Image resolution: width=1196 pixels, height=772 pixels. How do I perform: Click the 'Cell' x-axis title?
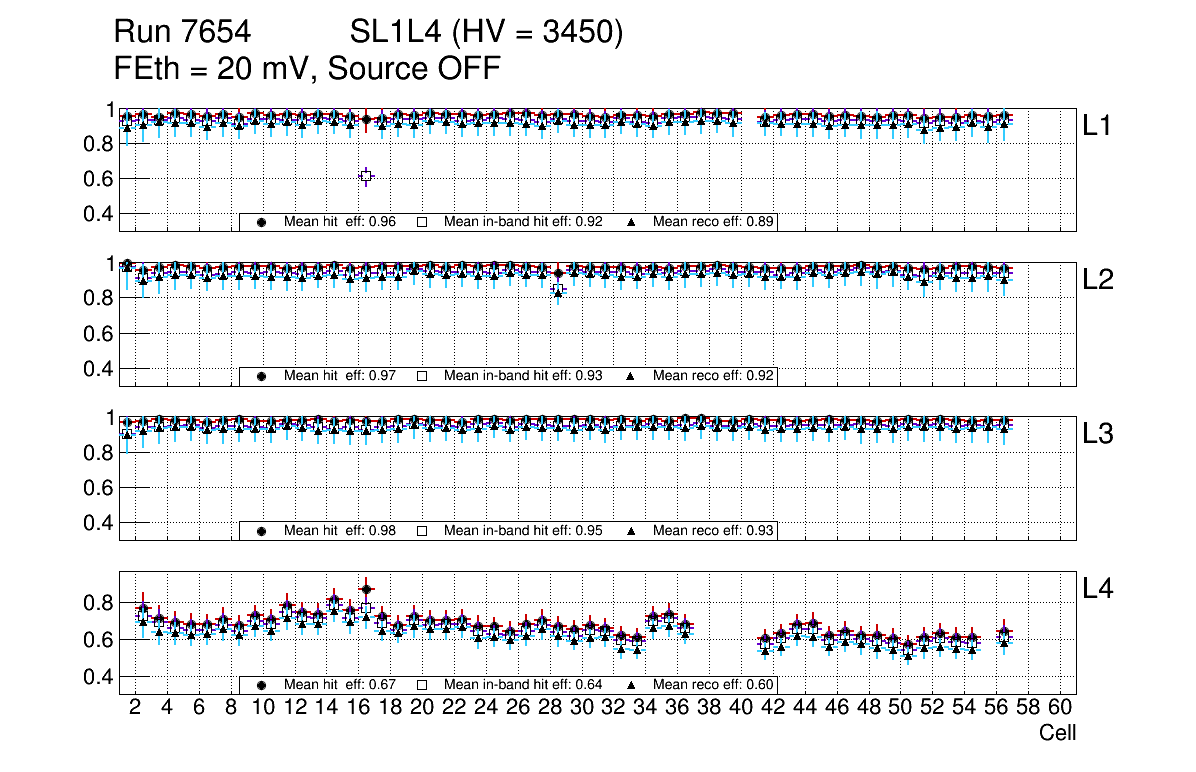click(x=1057, y=733)
